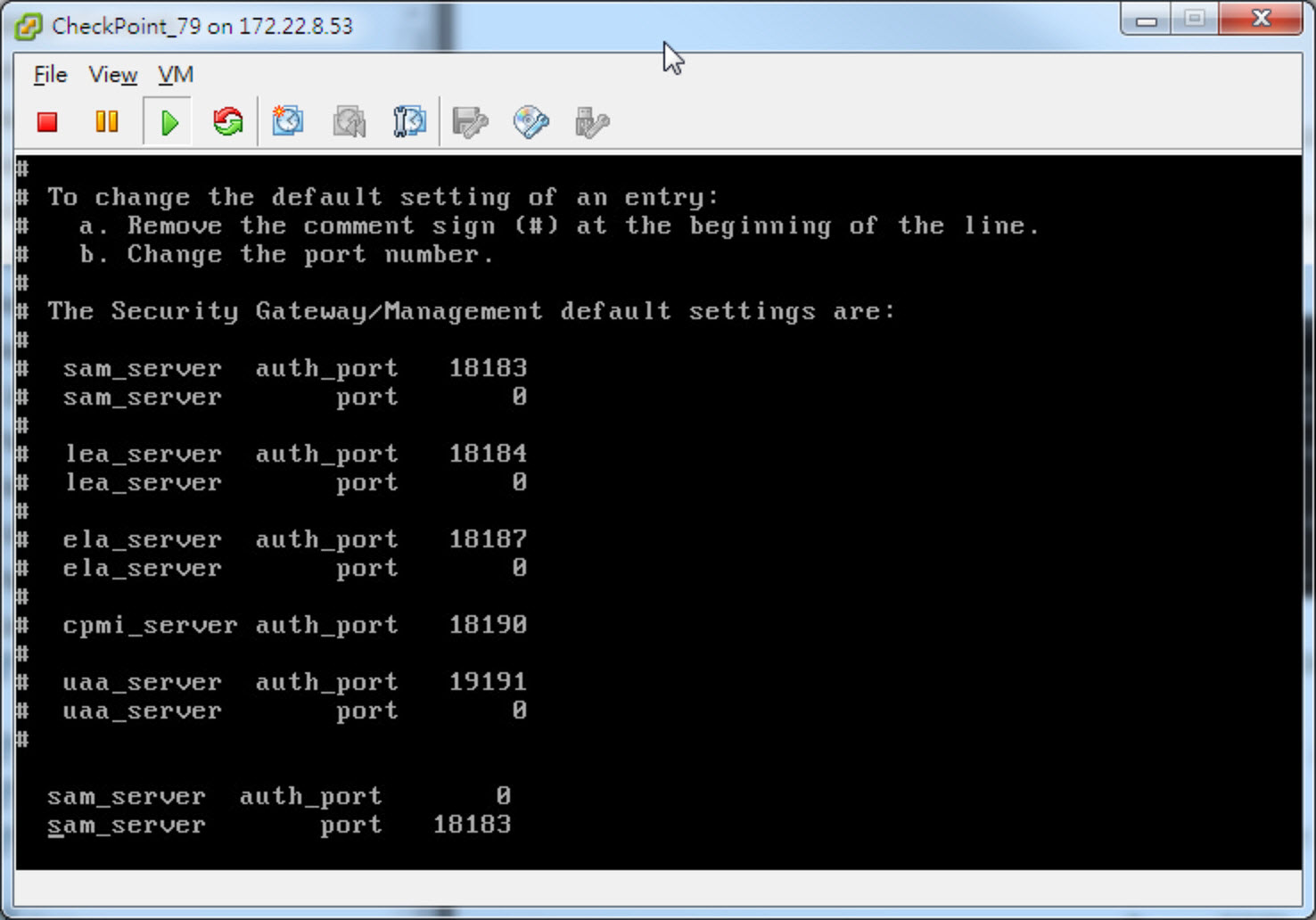Click VMware icon in title bar

[x=28, y=26]
